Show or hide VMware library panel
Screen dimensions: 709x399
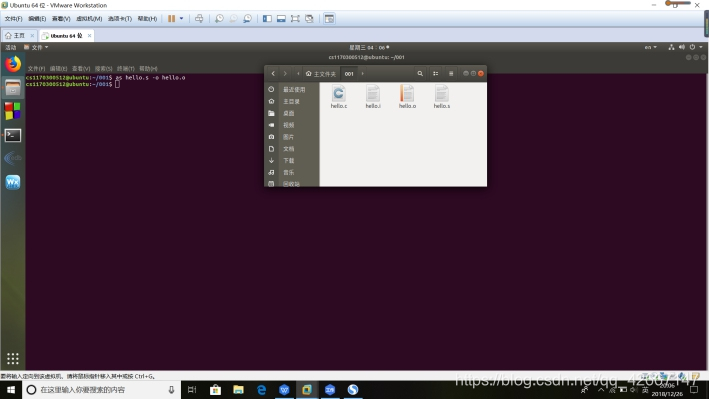pyautogui.click(x=267, y=19)
